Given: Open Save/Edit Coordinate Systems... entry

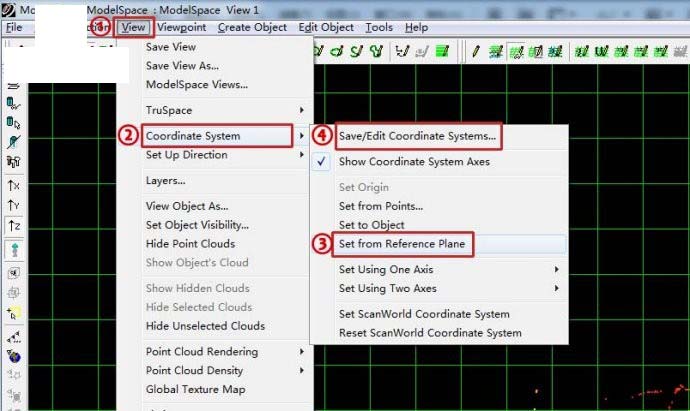Looking at the screenshot, I should (417, 136).
